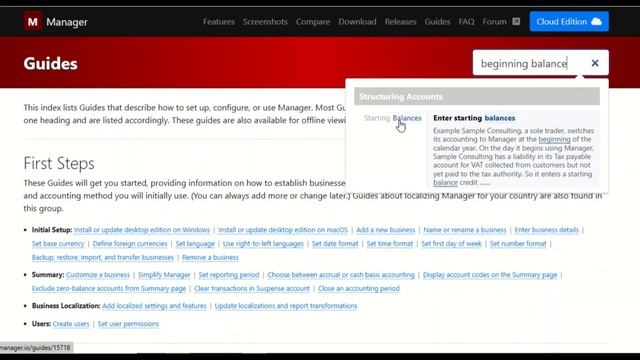The height and width of the screenshot is (360, 640).
Task: Open the 'Set language' guide
Action: coord(195,244)
